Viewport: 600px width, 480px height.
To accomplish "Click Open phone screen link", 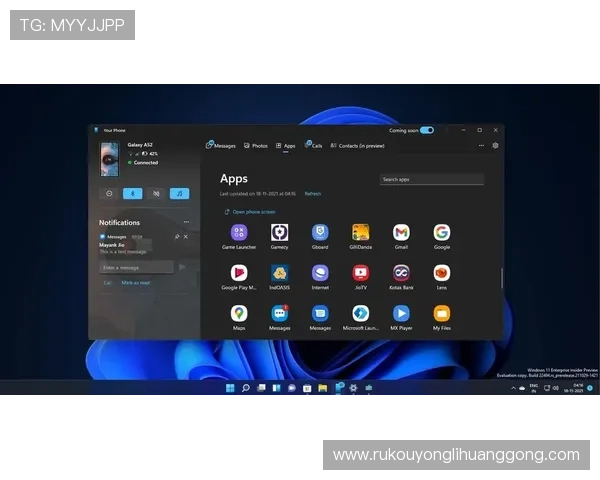I will click(251, 212).
